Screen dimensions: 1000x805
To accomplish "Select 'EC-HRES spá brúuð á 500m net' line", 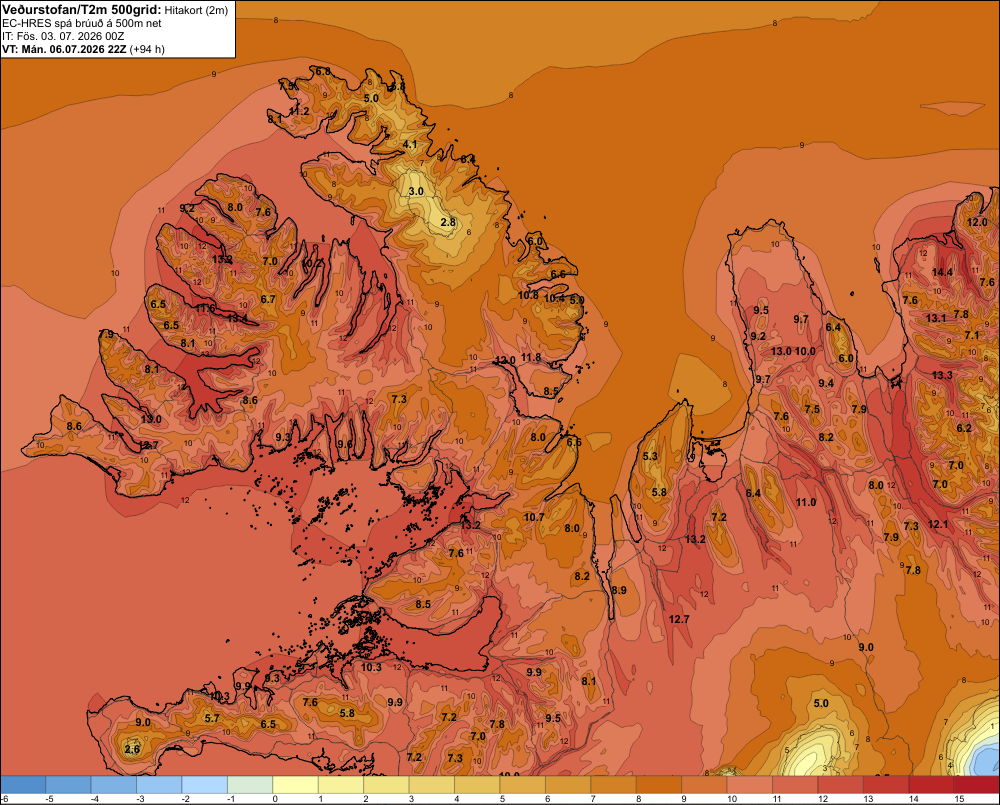I will click(82, 23).
